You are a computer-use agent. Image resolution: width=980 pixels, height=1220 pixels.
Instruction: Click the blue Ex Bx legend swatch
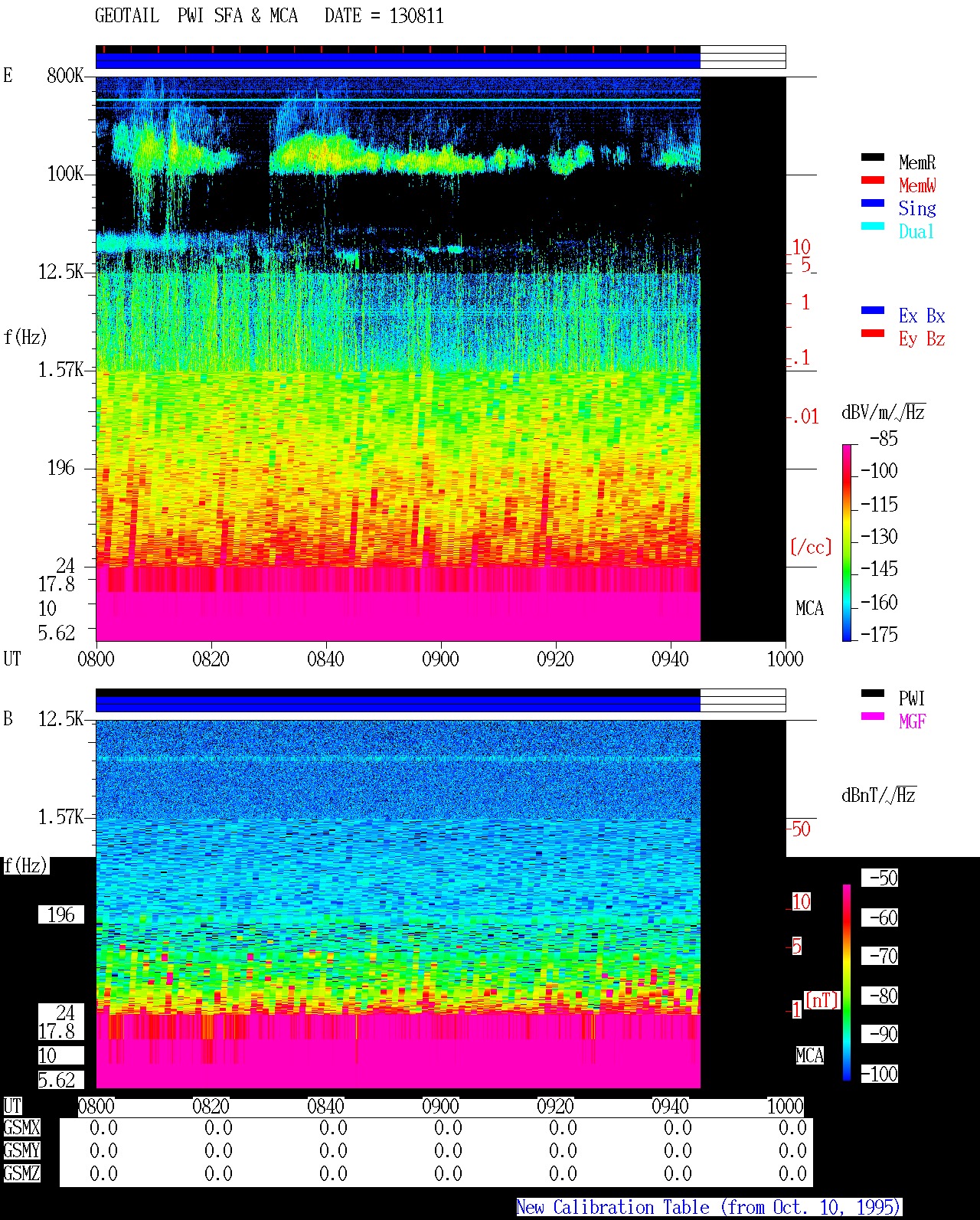point(873,311)
